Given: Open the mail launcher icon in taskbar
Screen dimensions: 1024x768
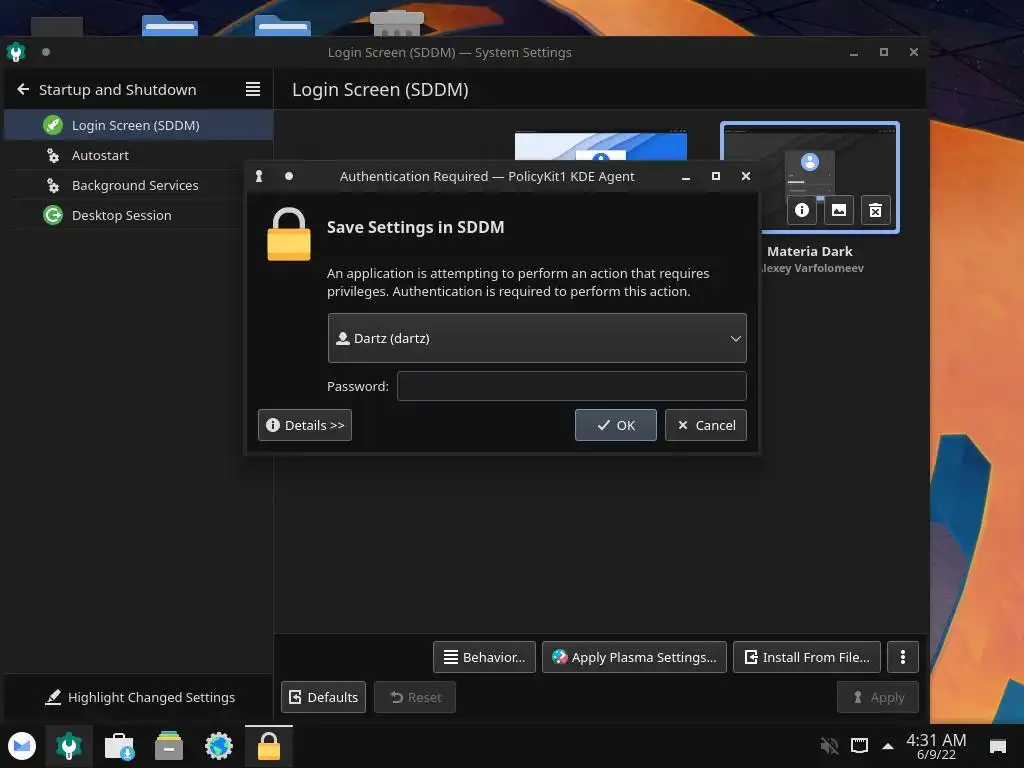Looking at the screenshot, I should coord(22,746).
